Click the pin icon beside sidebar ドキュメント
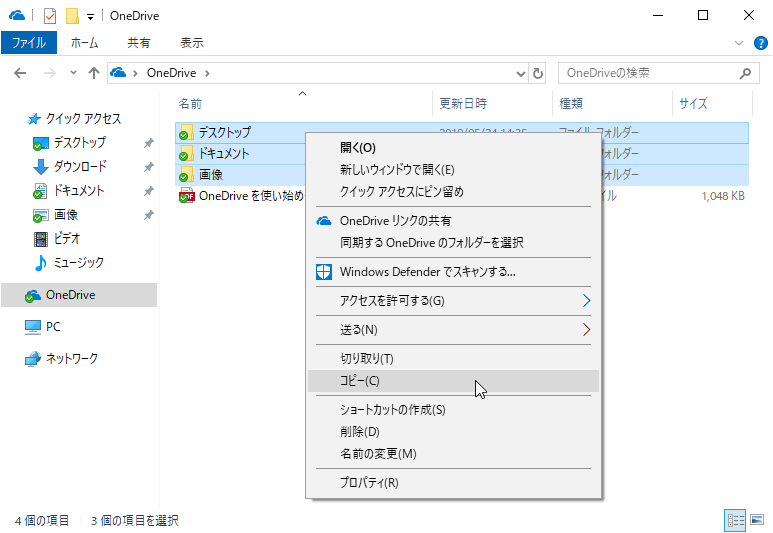Viewport: 773px width, 533px height. click(x=148, y=191)
